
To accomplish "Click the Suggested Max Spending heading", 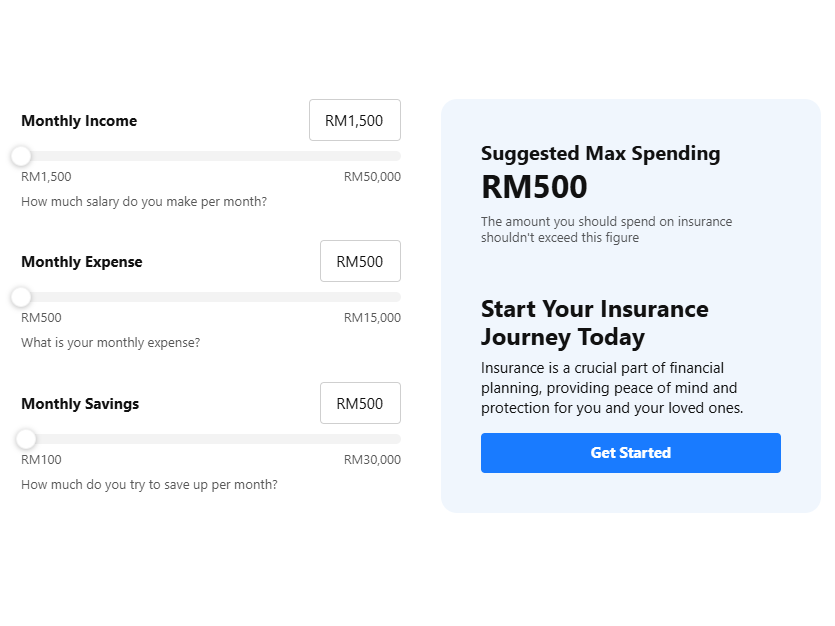I will click(x=600, y=153).
